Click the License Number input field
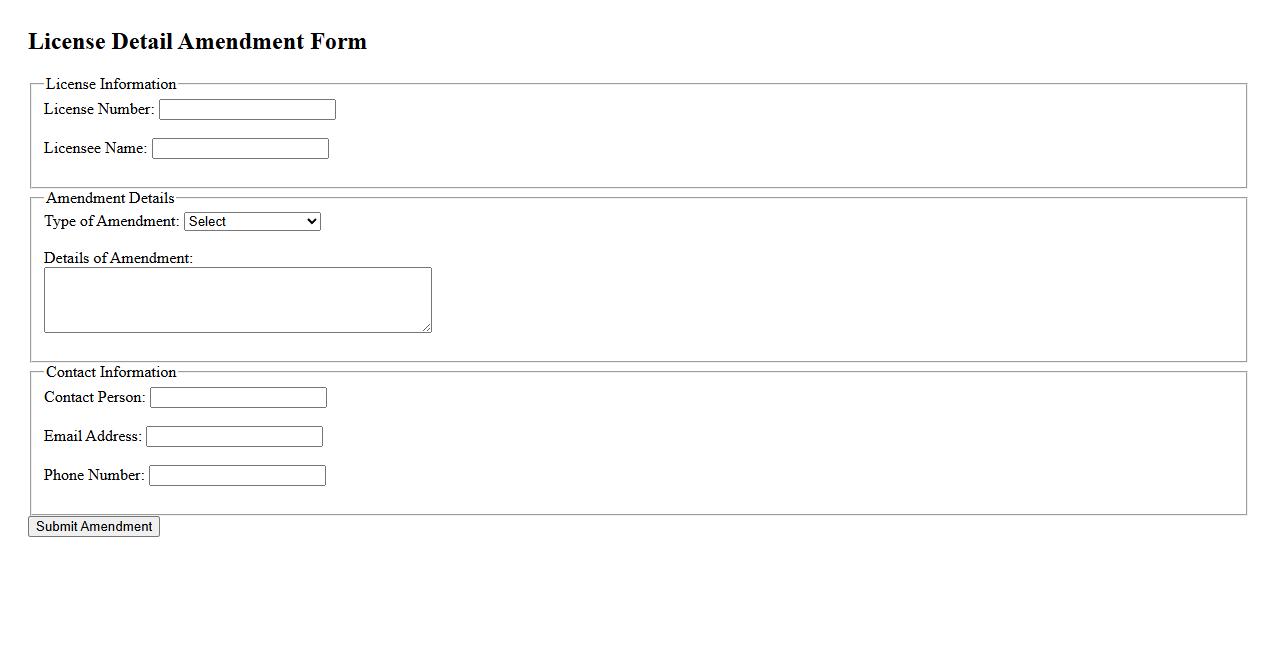 [x=247, y=110]
